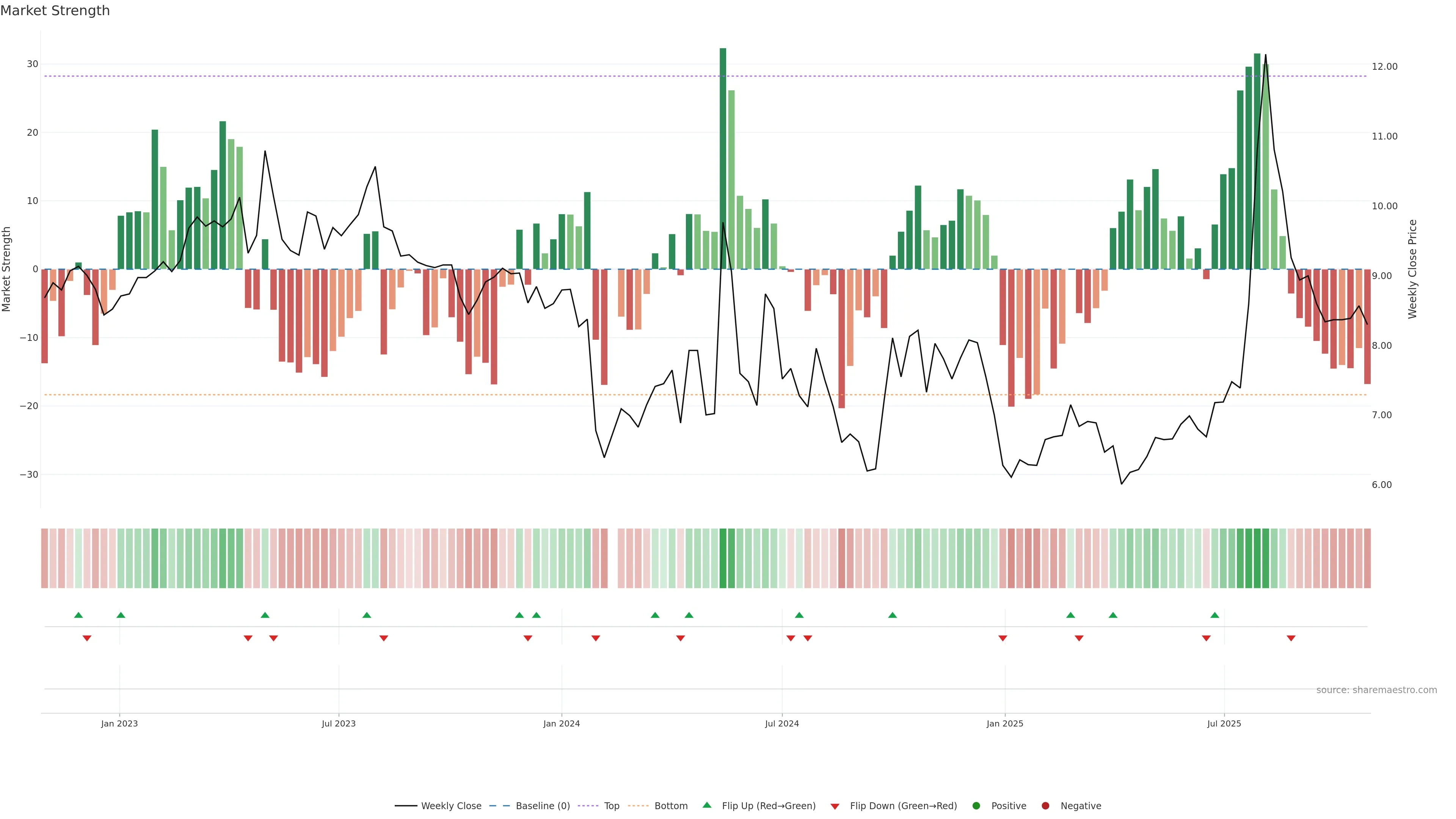The image size is (1456, 819).
Task: Click the rightmost red flip-down triangle marker
Action: pyautogui.click(x=1291, y=638)
